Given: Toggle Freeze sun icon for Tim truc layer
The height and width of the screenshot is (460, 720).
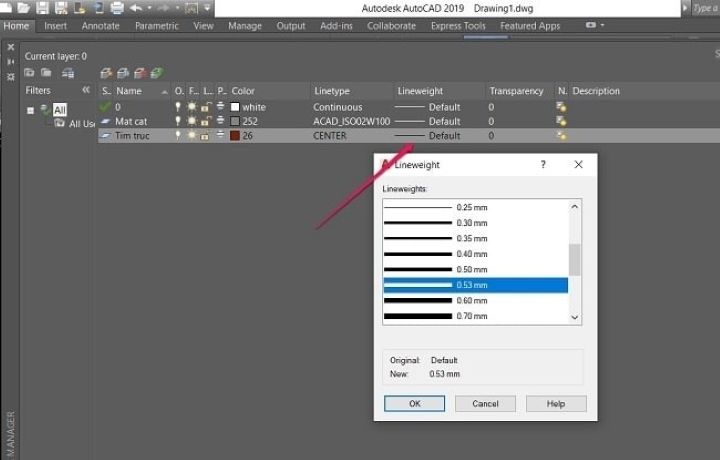Looking at the screenshot, I should coord(191,135).
